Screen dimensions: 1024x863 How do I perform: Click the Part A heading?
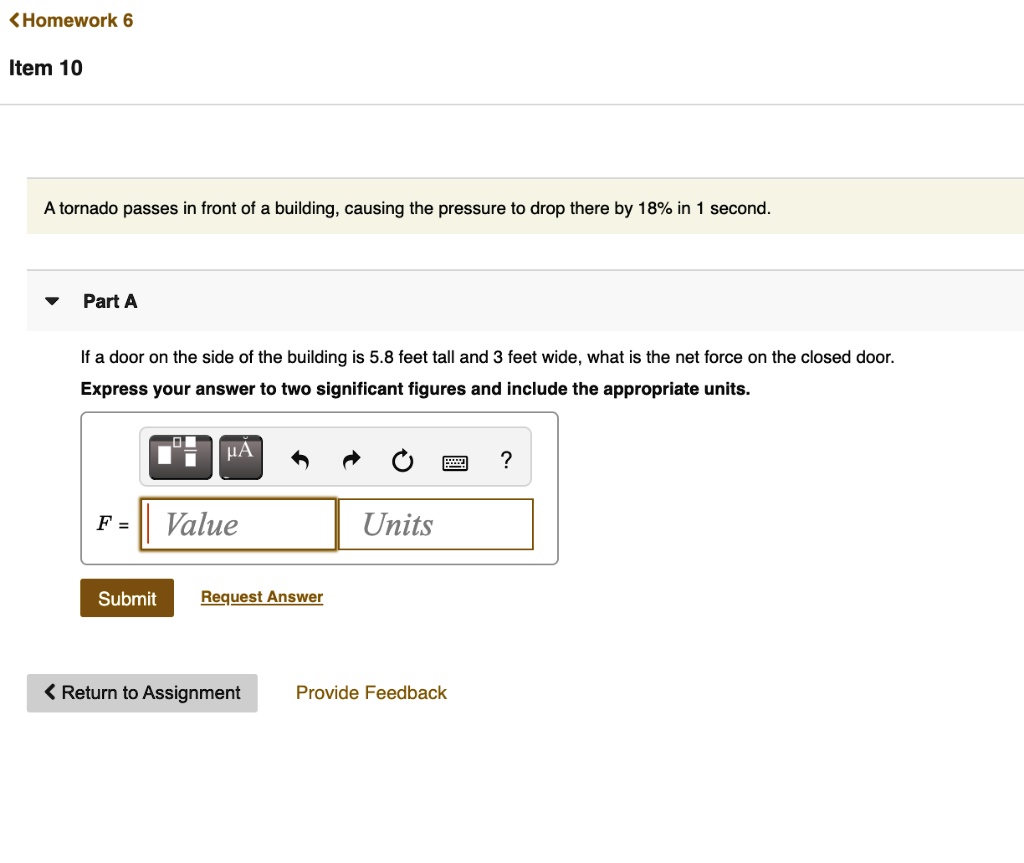coord(110,301)
